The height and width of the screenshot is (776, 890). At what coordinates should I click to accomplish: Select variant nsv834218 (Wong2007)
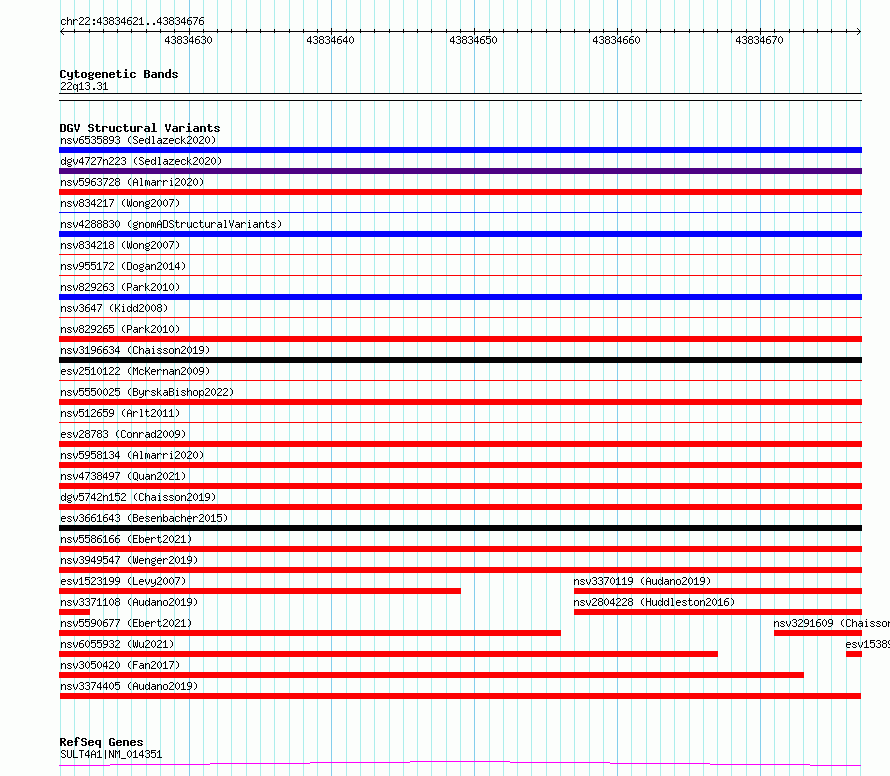tap(120, 245)
